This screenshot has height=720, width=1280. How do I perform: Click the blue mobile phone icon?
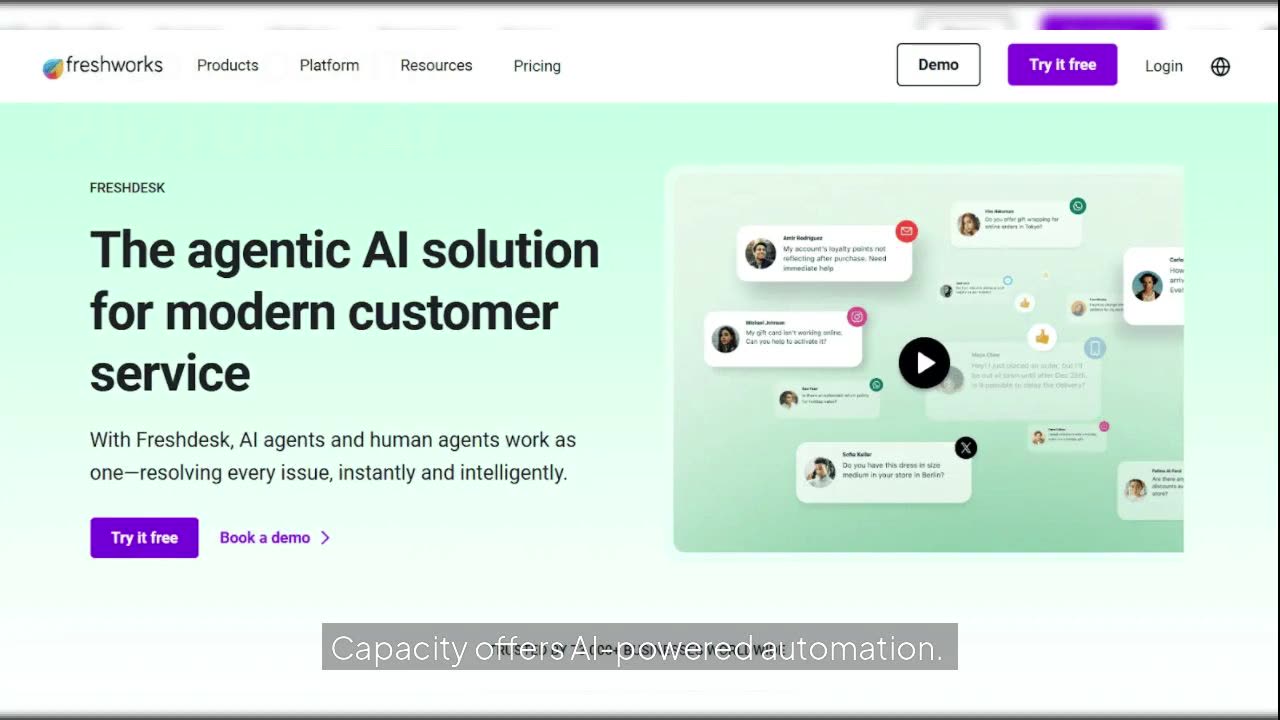1095,348
